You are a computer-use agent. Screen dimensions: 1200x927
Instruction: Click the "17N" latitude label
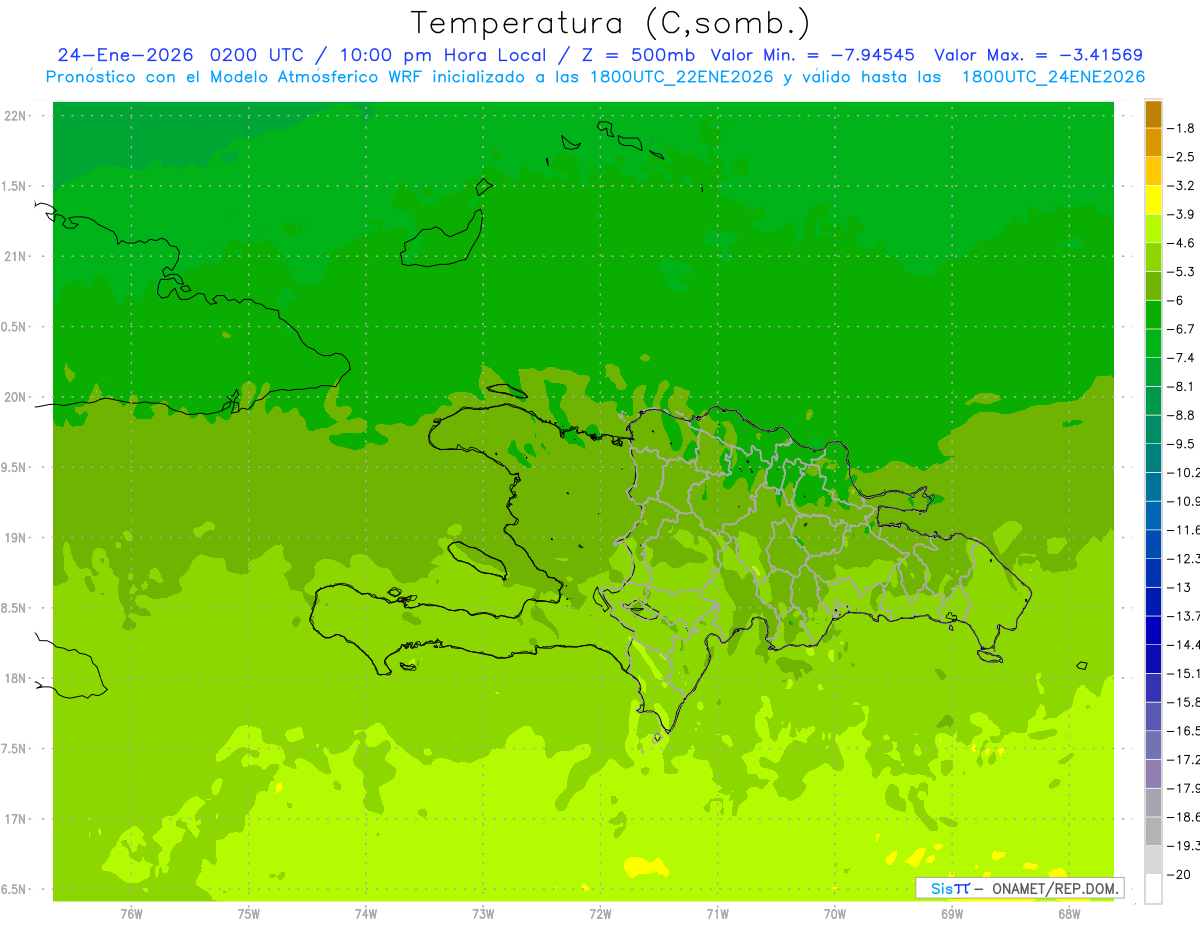[x=16, y=819]
